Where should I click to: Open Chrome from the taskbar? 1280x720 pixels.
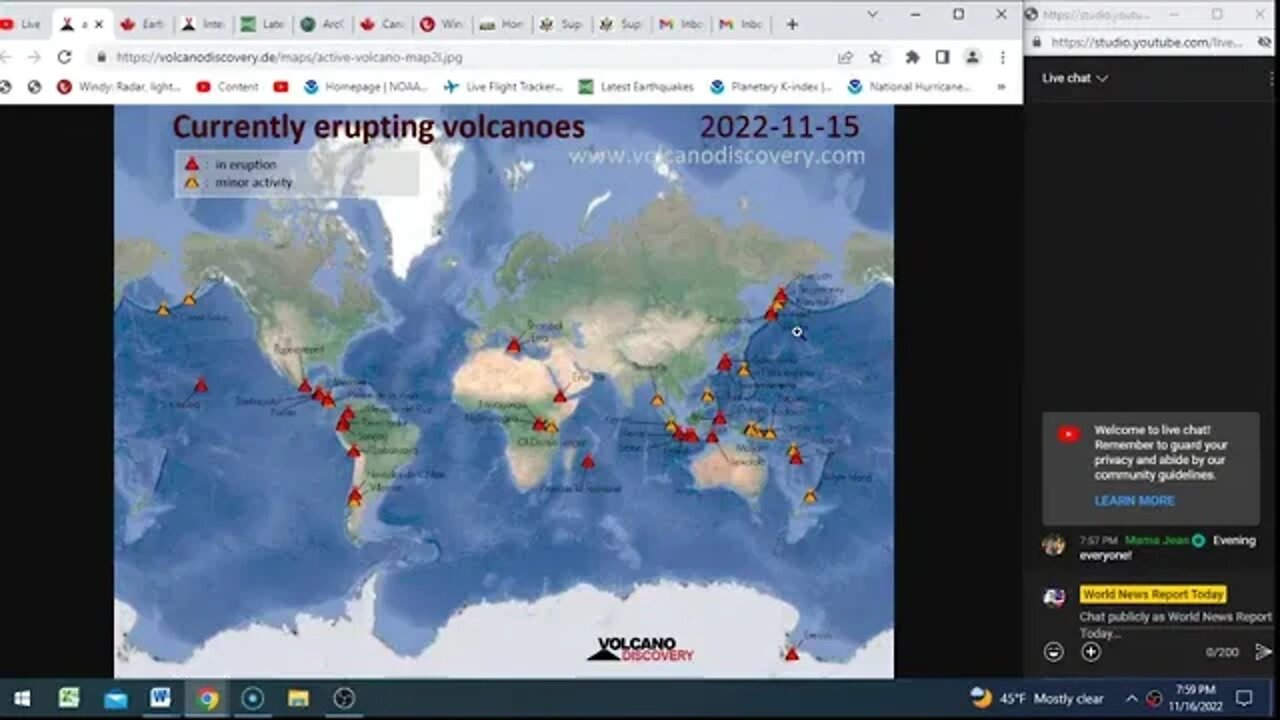tap(207, 698)
